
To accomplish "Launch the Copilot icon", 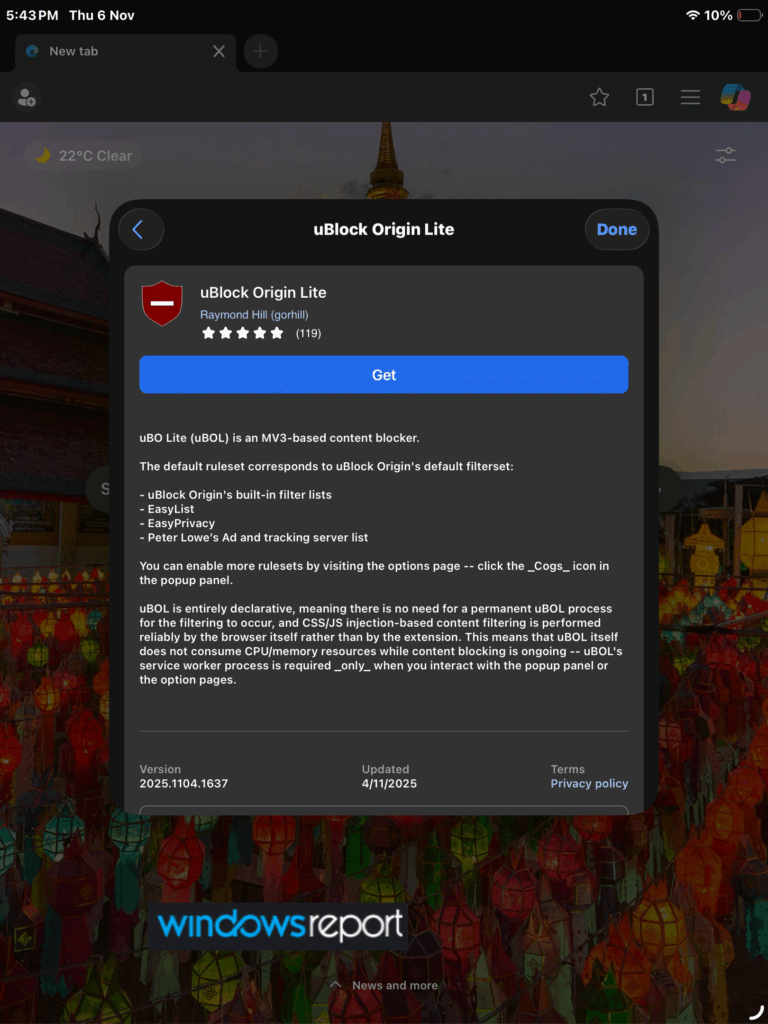I will click(x=736, y=97).
